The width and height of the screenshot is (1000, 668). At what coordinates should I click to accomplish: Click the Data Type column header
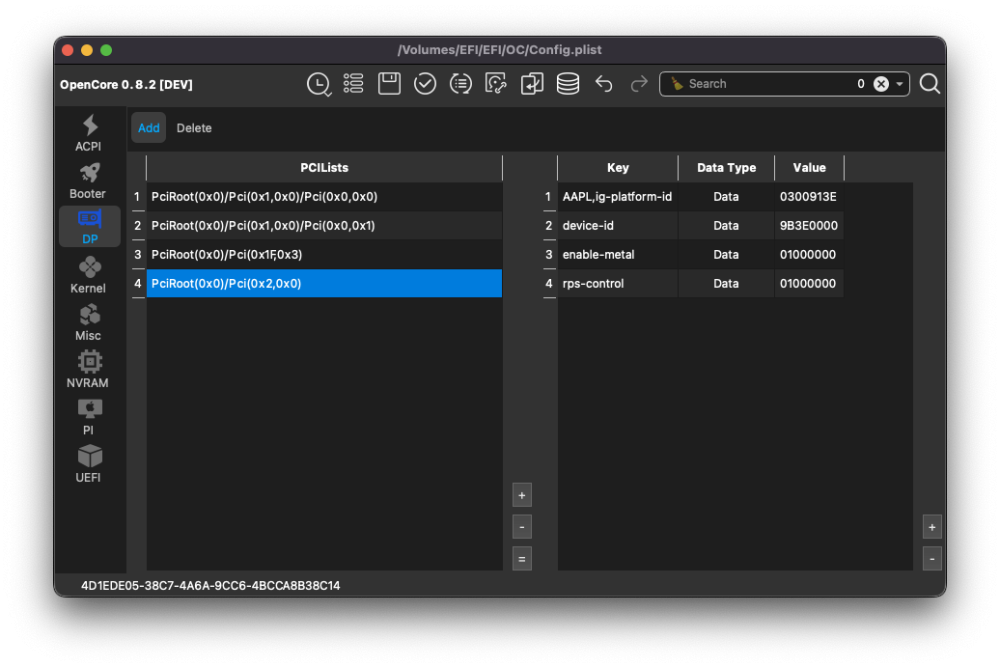pyautogui.click(x=726, y=168)
